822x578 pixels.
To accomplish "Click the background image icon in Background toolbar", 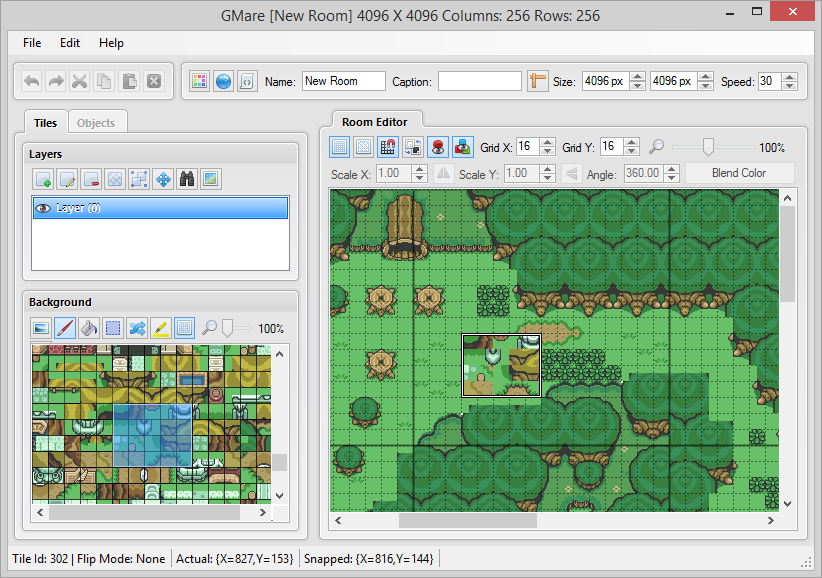I will click(x=41, y=329).
